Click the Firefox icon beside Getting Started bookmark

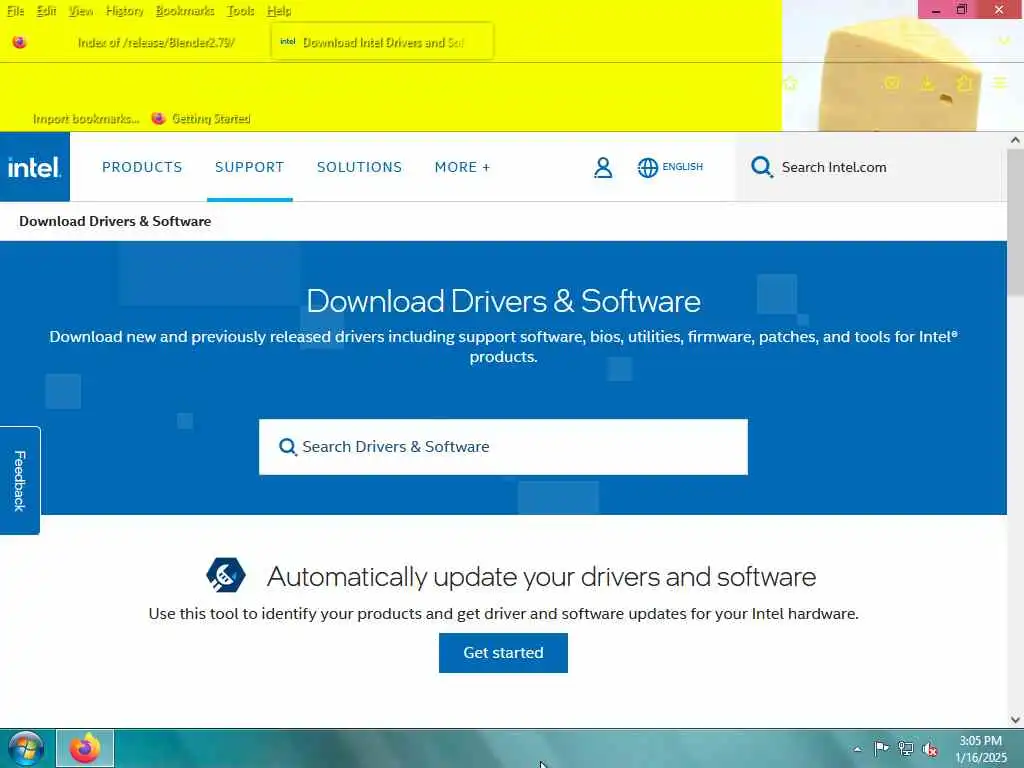click(x=158, y=118)
